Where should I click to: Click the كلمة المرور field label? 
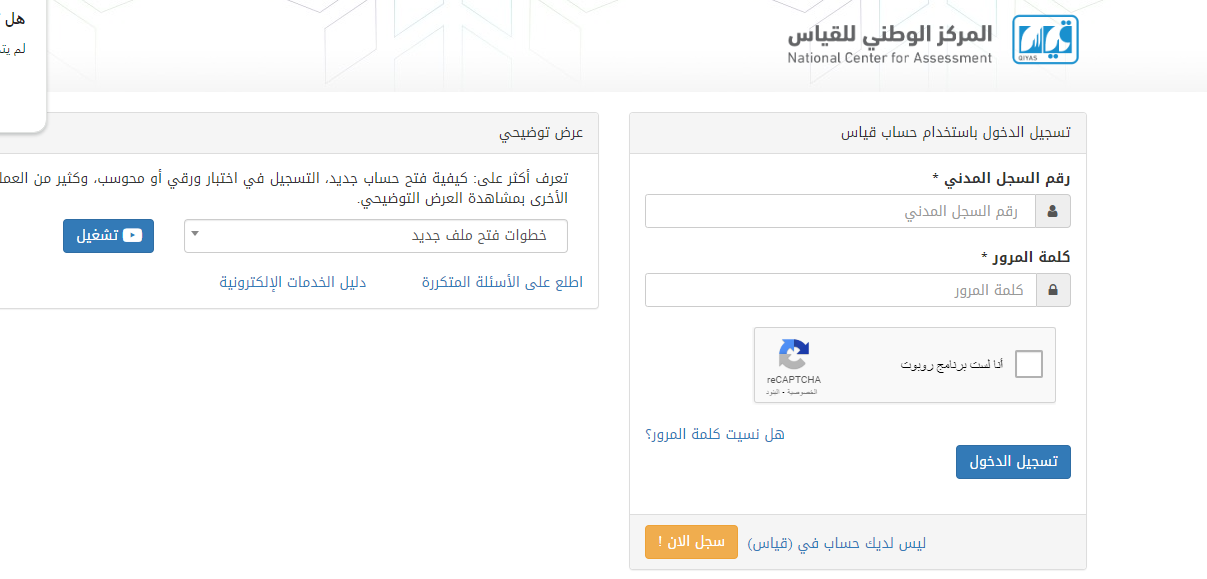pos(1026,257)
